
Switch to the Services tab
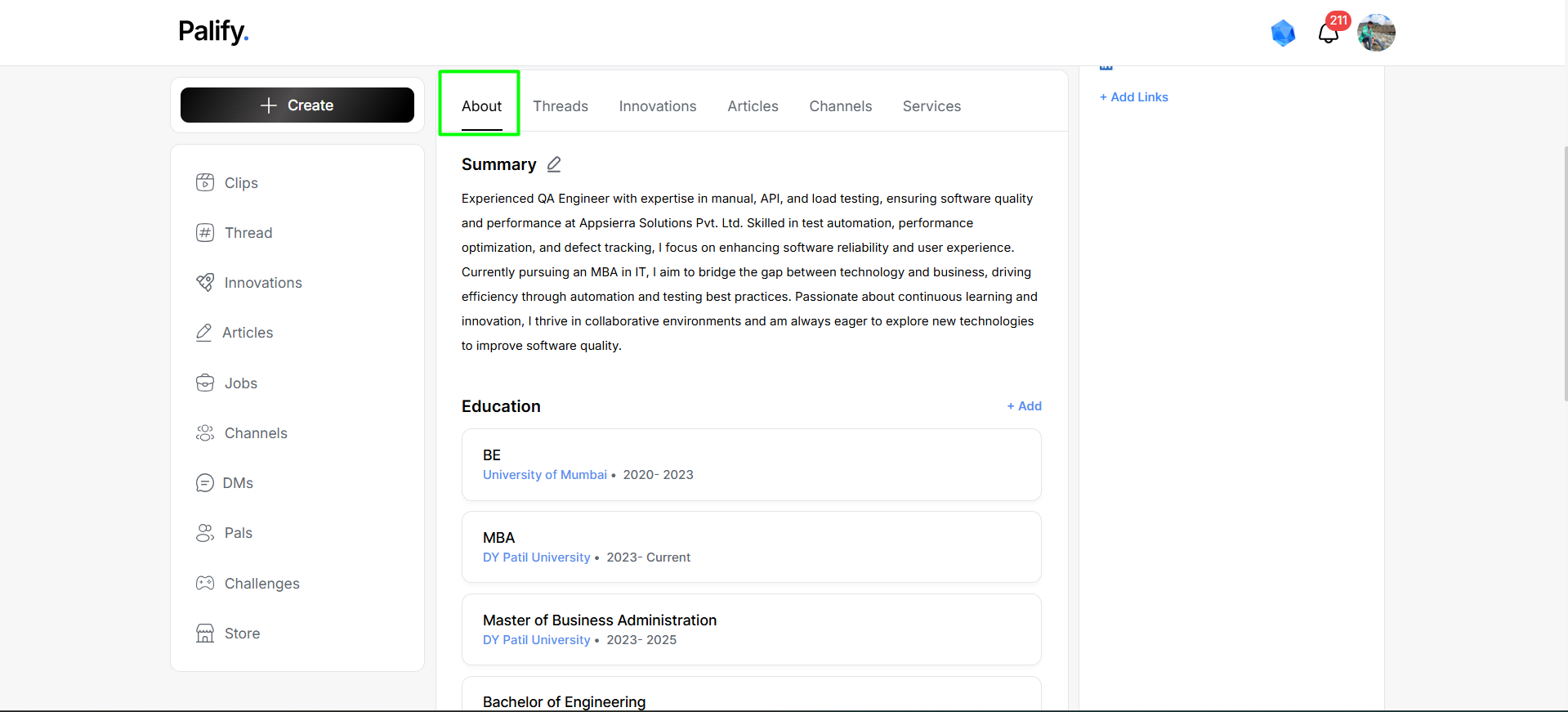[x=931, y=106]
